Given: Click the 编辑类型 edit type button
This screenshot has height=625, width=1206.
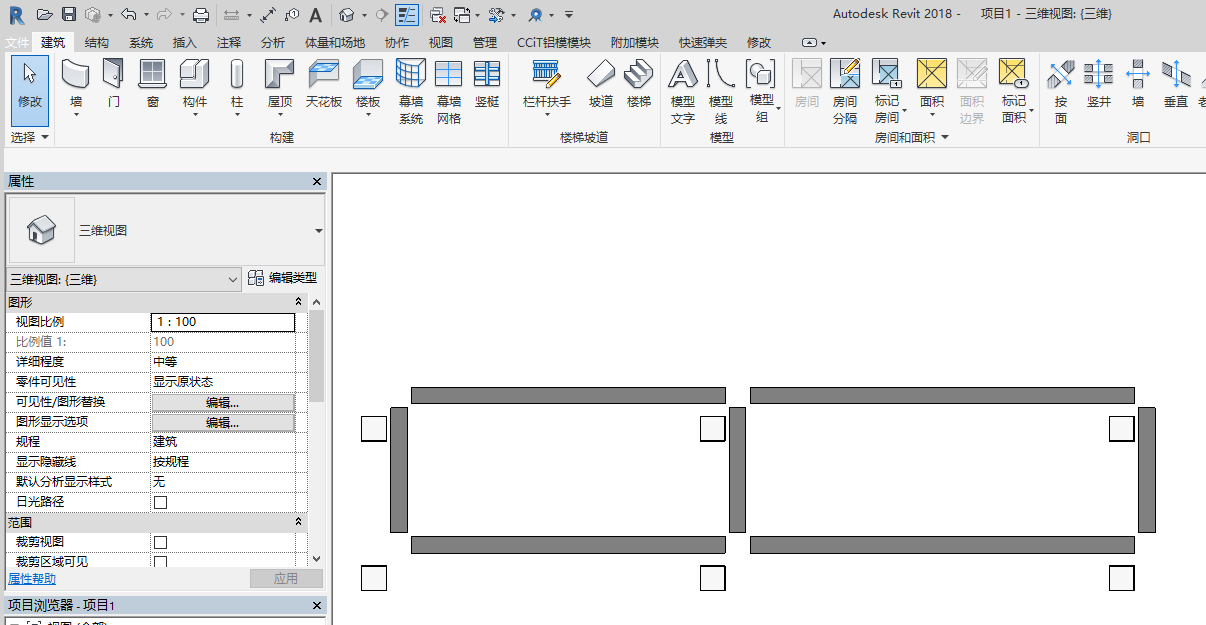Looking at the screenshot, I should tap(283, 278).
